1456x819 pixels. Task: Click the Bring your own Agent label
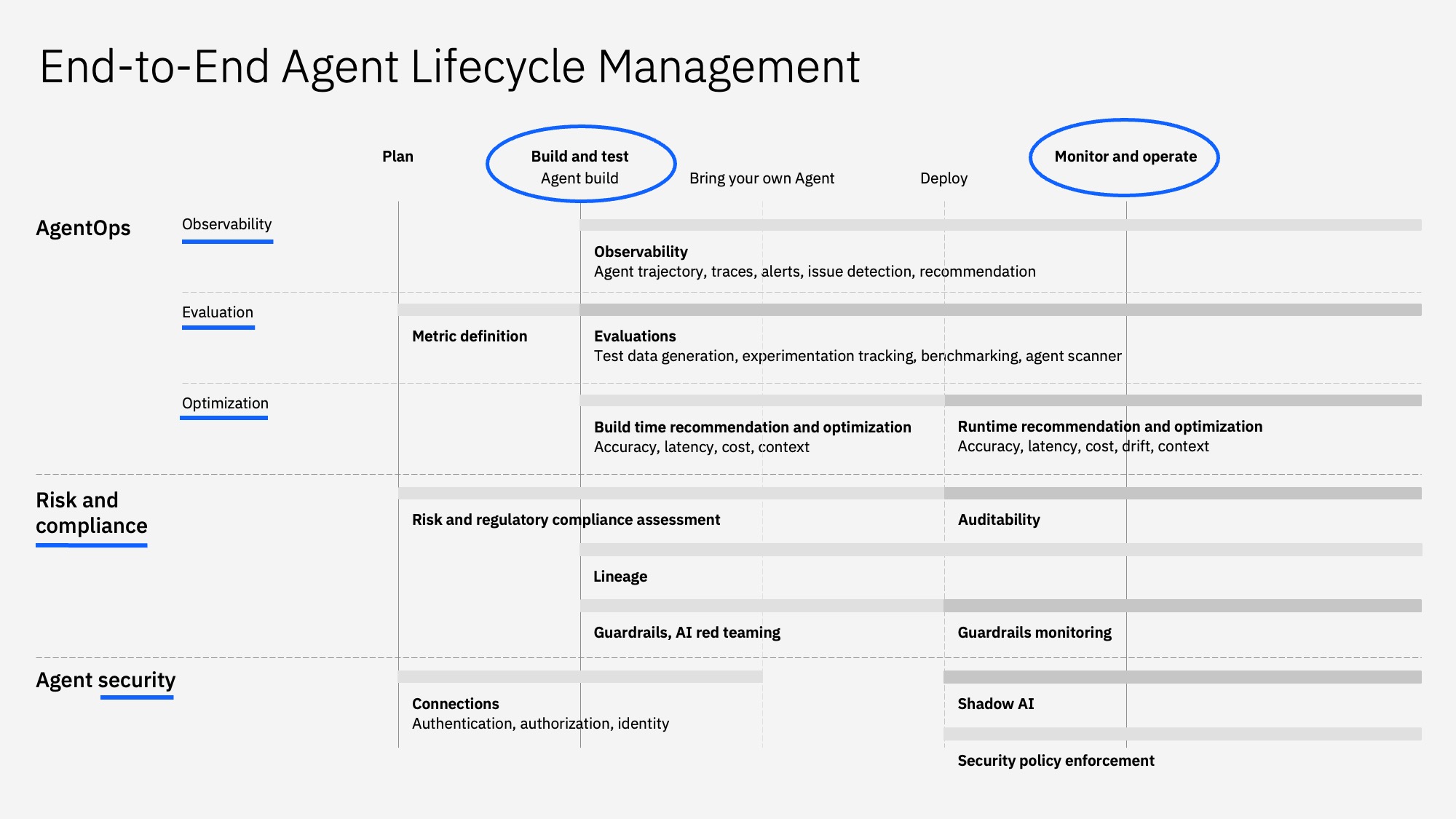click(761, 178)
